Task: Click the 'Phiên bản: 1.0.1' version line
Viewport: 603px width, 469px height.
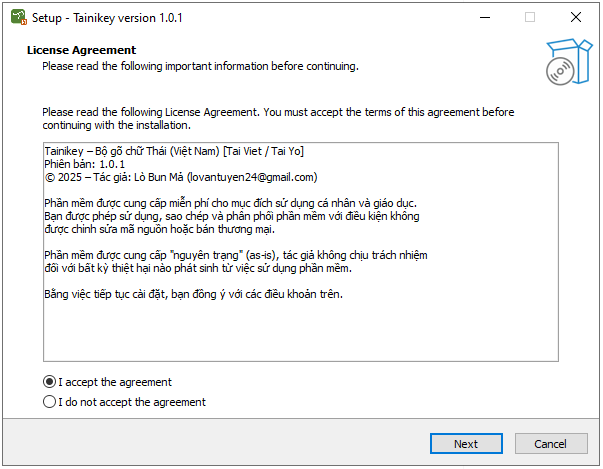Action: (85, 164)
